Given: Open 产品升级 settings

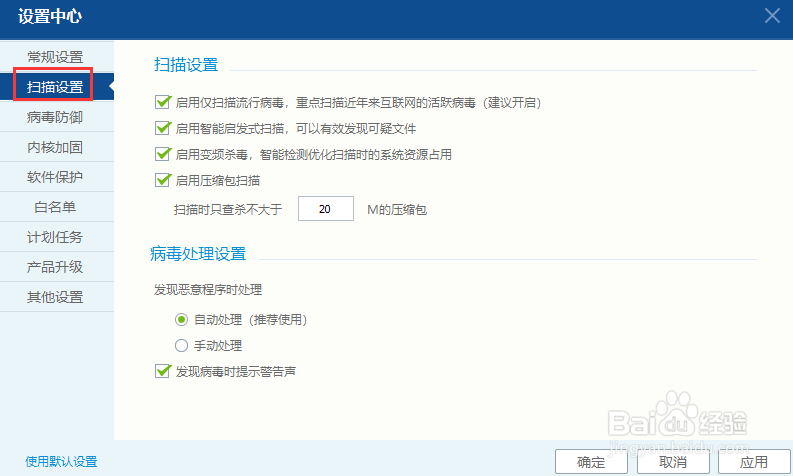Looking at the screenshot, I should (55, 267).
